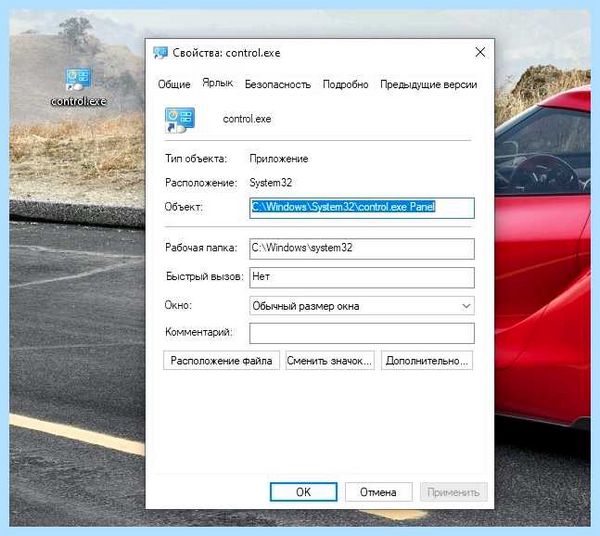Click the Рабочая папка: label
The image size is (600, 536).
tap(201, 248)
